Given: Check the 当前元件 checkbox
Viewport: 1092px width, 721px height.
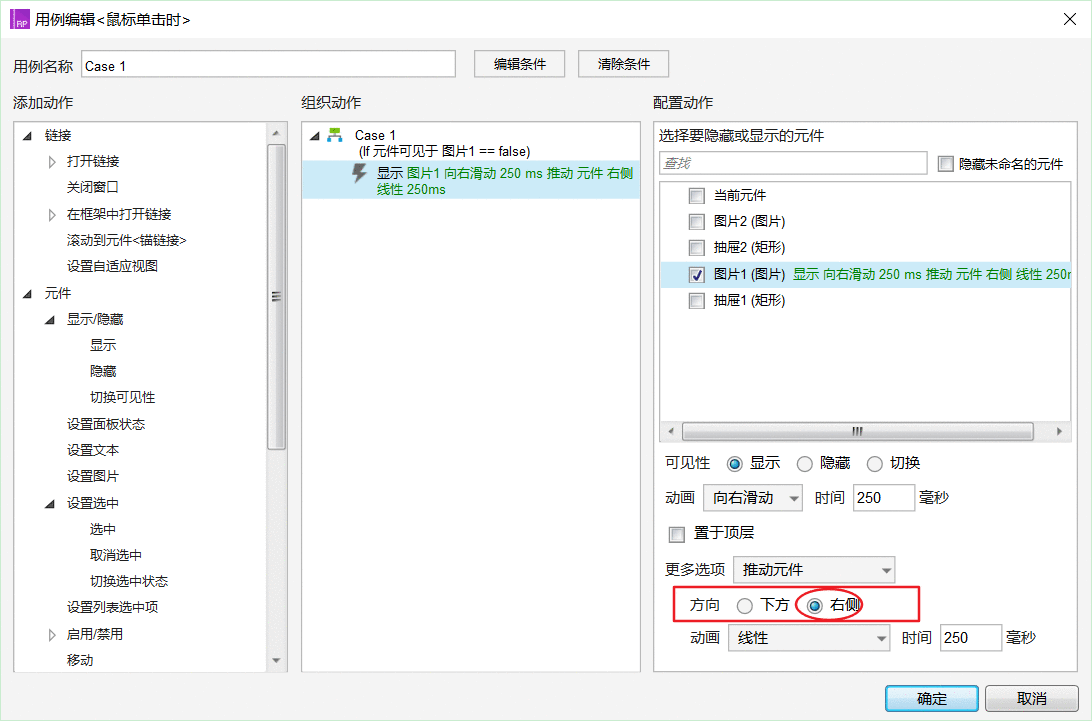Looking at the screenshot, I should pyautogui.click(x=696, y=196).
